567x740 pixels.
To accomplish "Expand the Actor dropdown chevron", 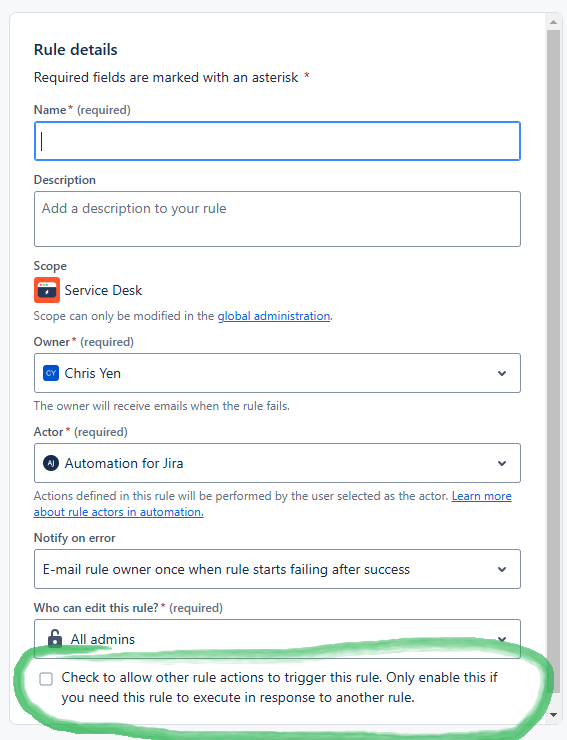I will pos(502,463).
